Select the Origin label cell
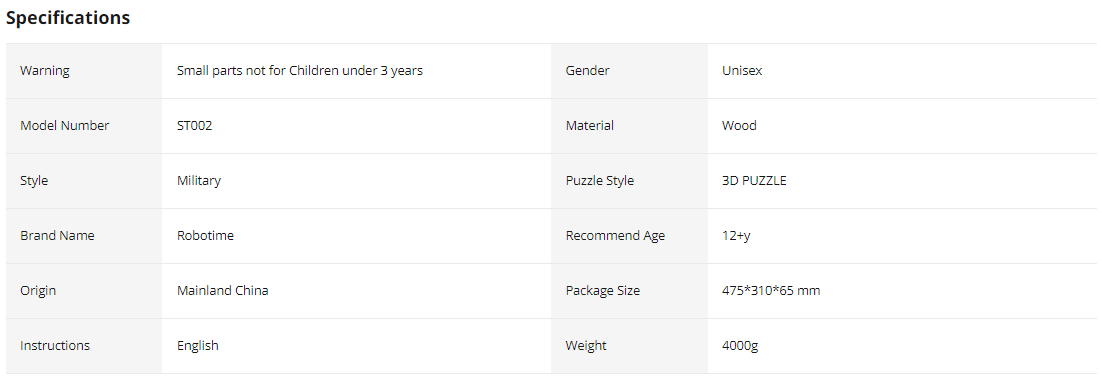The height and width of the screenshot is (377, 1103). [84, 290]
